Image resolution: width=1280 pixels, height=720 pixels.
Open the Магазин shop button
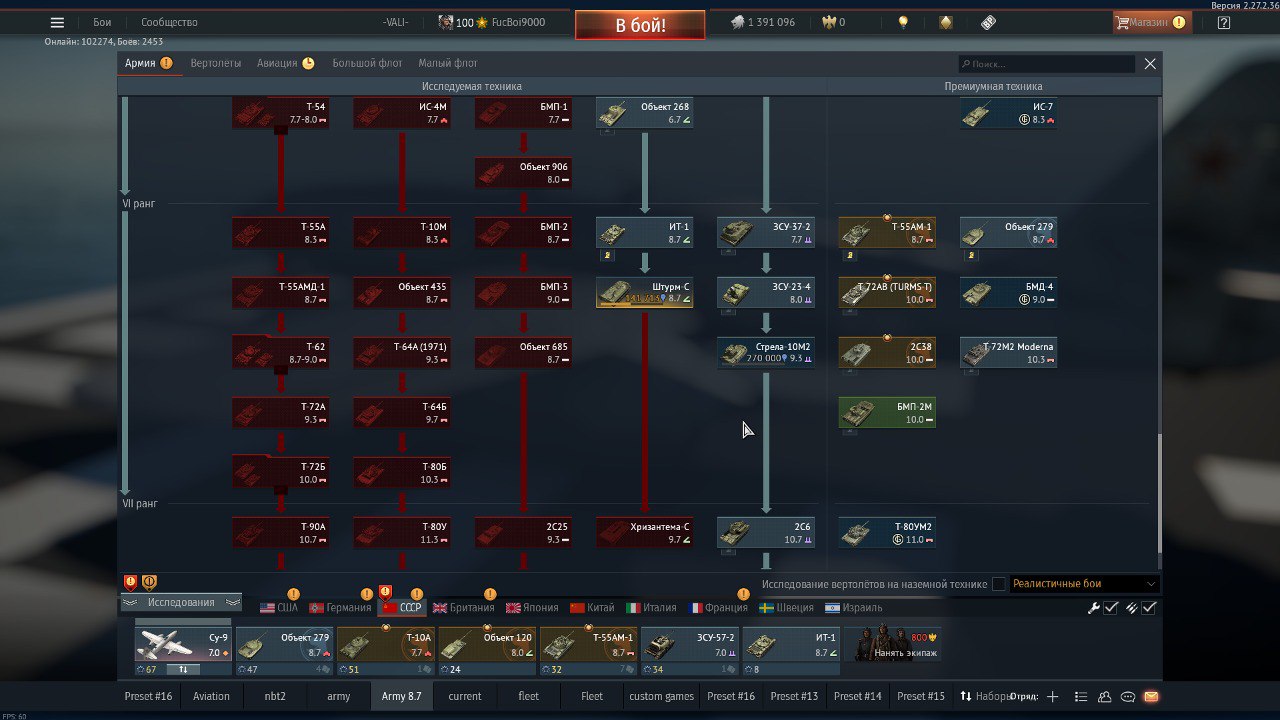pyautogui.click(x=1151, y=22)
